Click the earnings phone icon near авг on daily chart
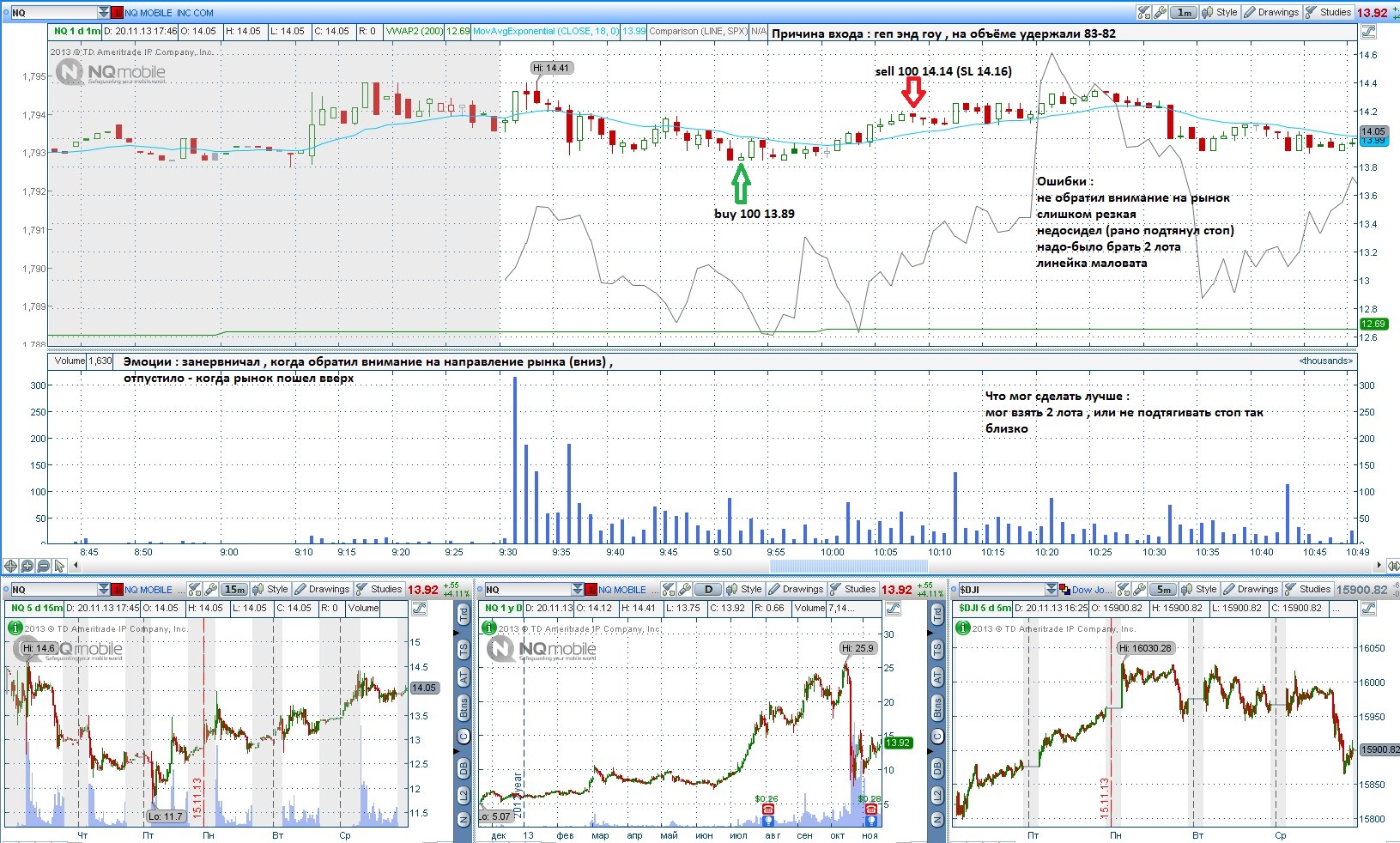 [767, 810]
